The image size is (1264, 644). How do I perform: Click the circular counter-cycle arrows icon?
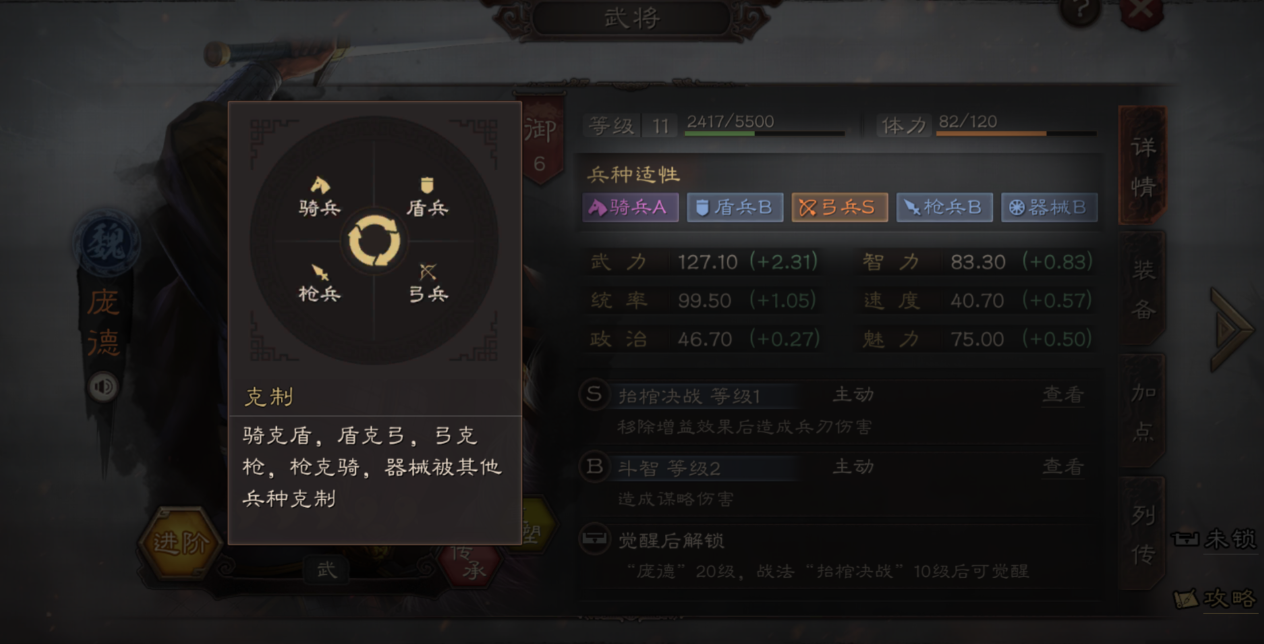[374, 241]
